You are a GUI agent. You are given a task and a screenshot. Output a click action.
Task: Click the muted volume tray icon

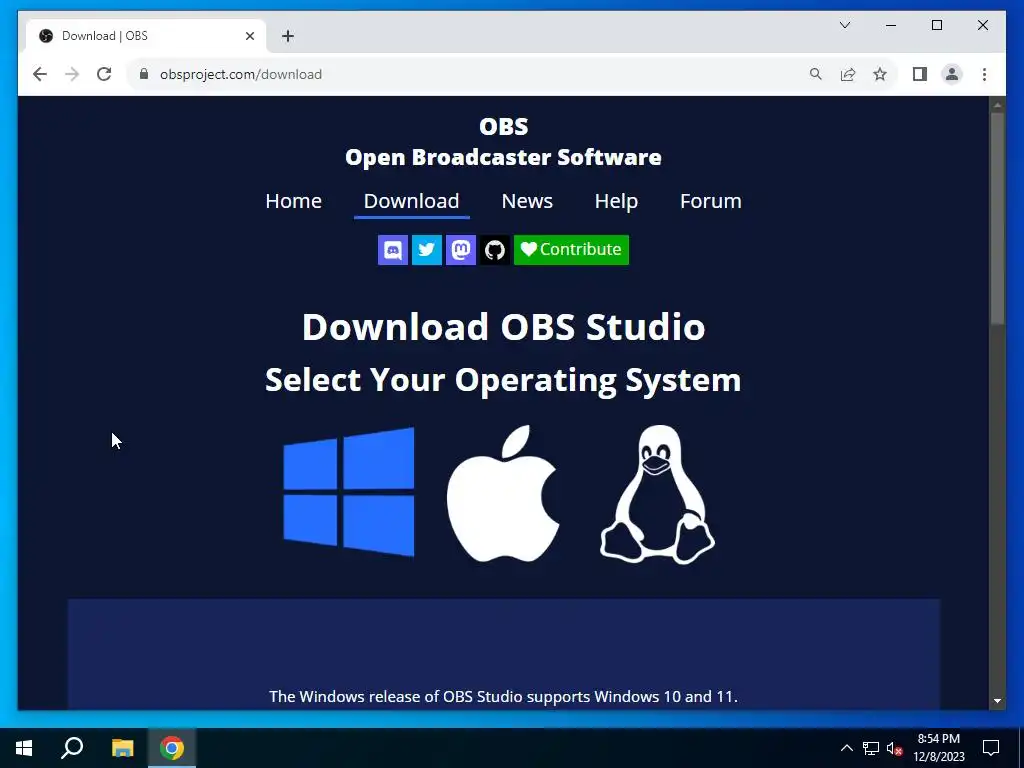(x=894, y=748)
